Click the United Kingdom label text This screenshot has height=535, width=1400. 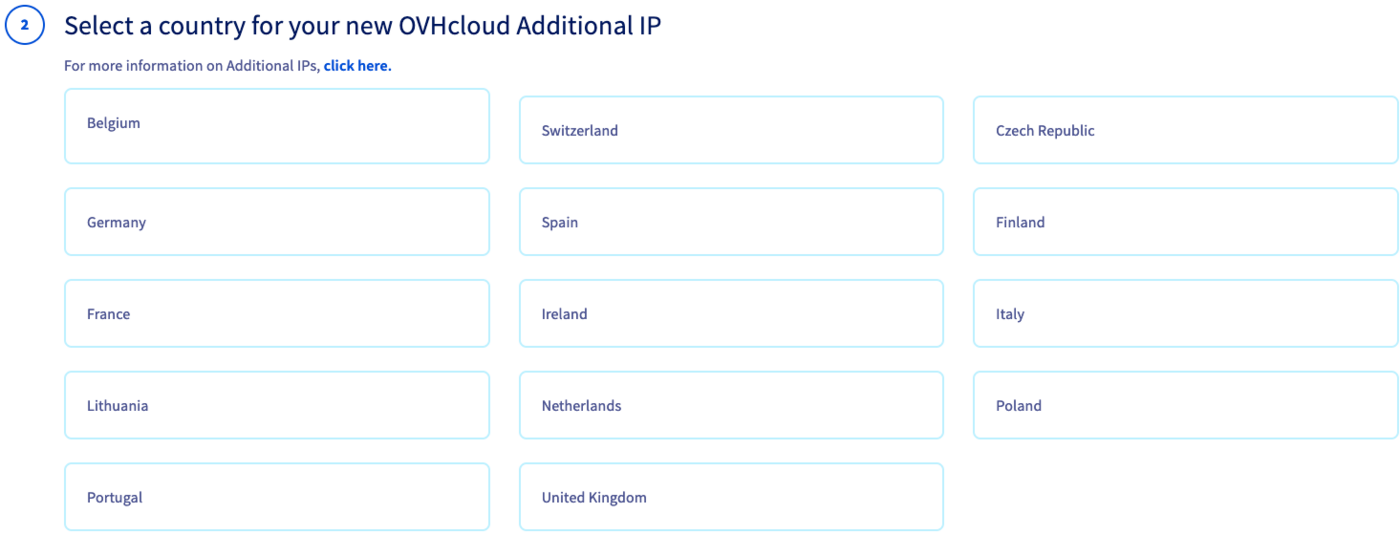pos(594,497)
